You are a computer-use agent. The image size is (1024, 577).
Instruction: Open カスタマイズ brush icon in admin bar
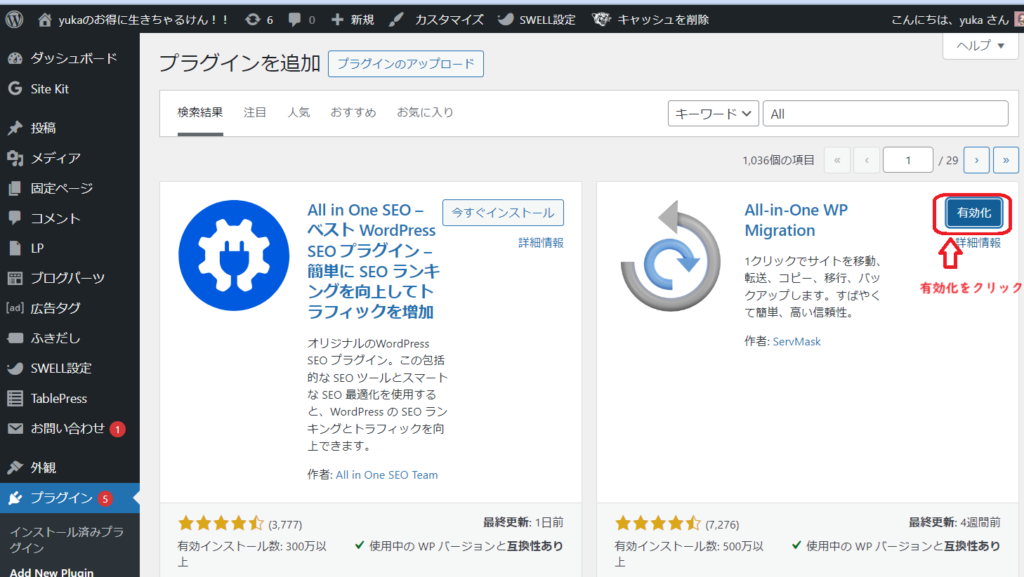point(397,19)
